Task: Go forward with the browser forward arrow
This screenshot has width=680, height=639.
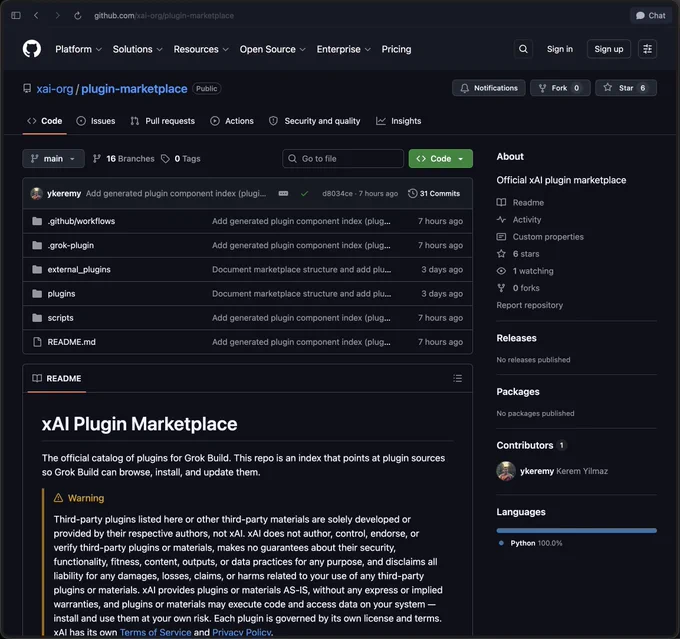Action: point(57,16)
